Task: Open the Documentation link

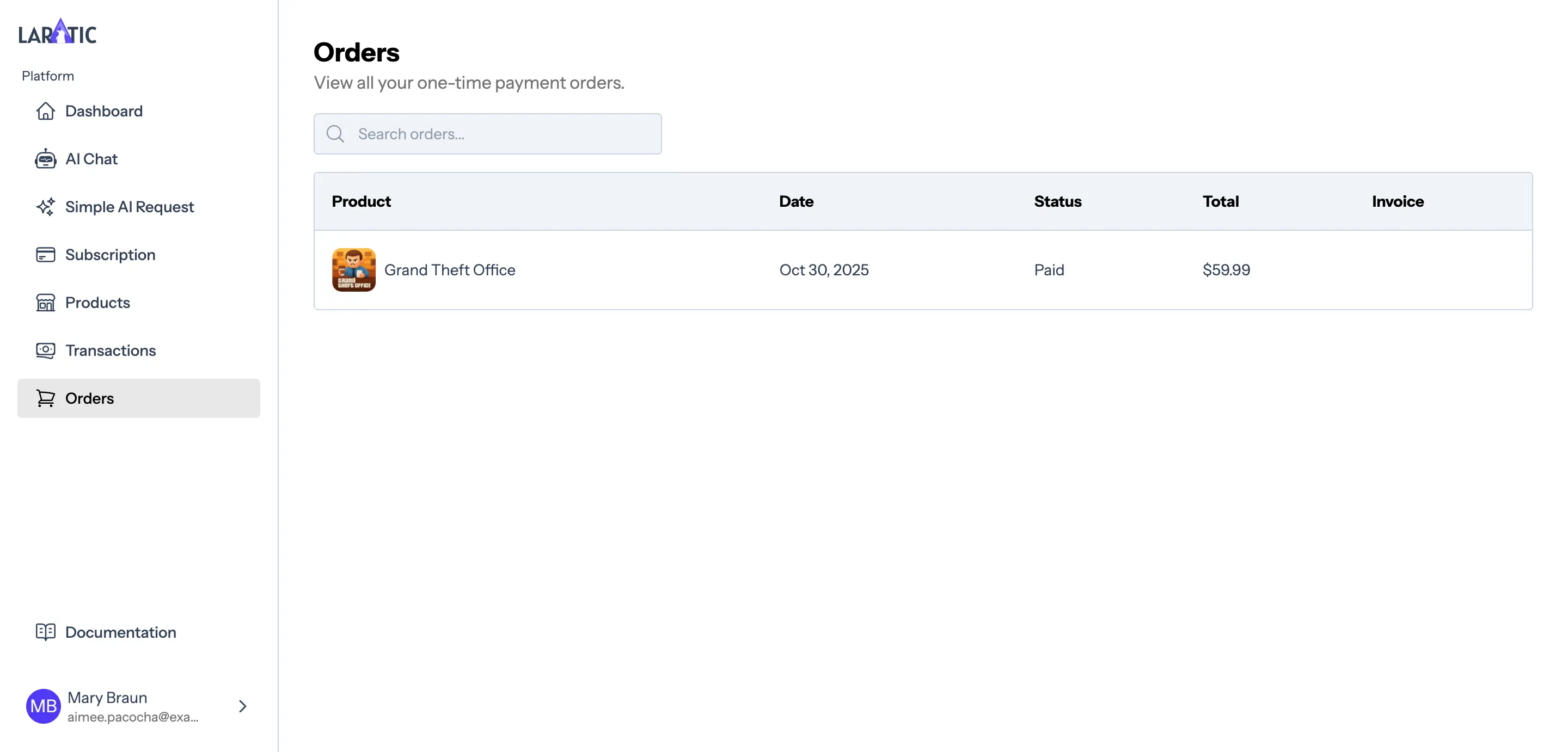Action: [120, 632]
